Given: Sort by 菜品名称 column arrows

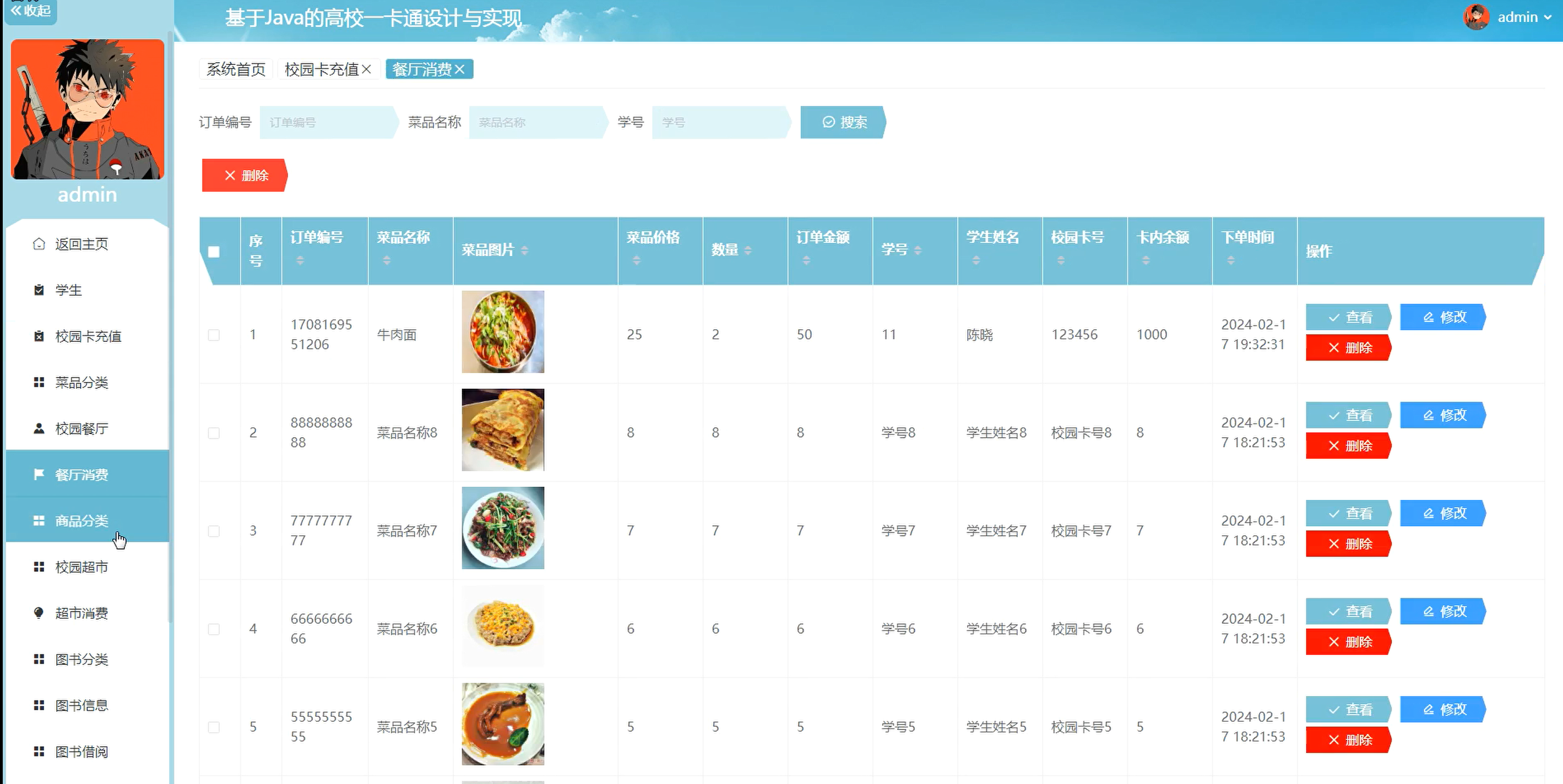Looking at the screenshot, I should click(x=387, y=260).
